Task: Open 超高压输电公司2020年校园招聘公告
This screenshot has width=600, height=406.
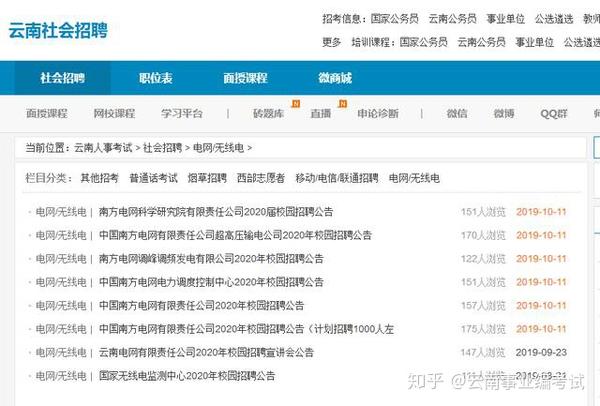Action: tap(235, 235)
